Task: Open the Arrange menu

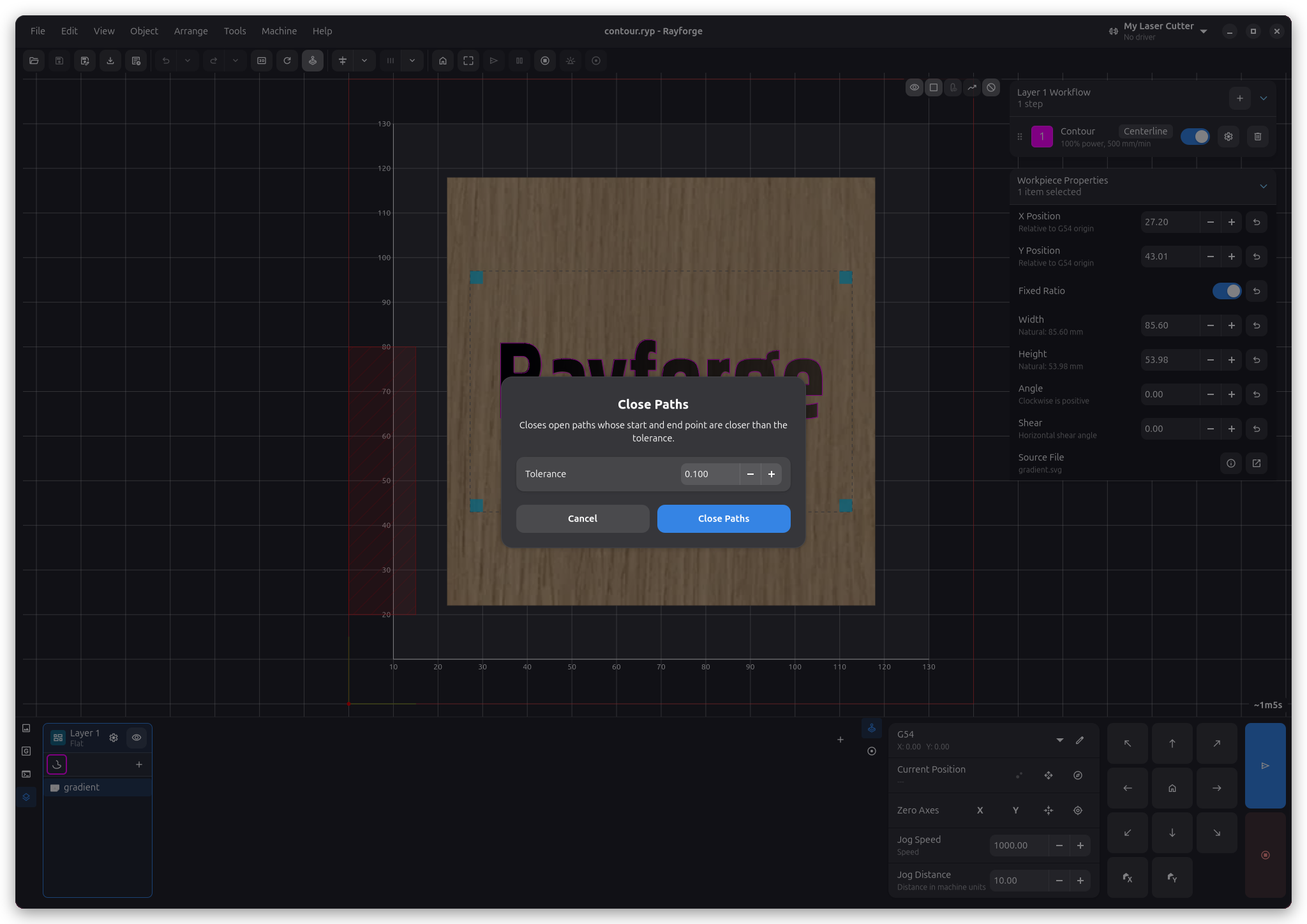Action: coord(191,31)
